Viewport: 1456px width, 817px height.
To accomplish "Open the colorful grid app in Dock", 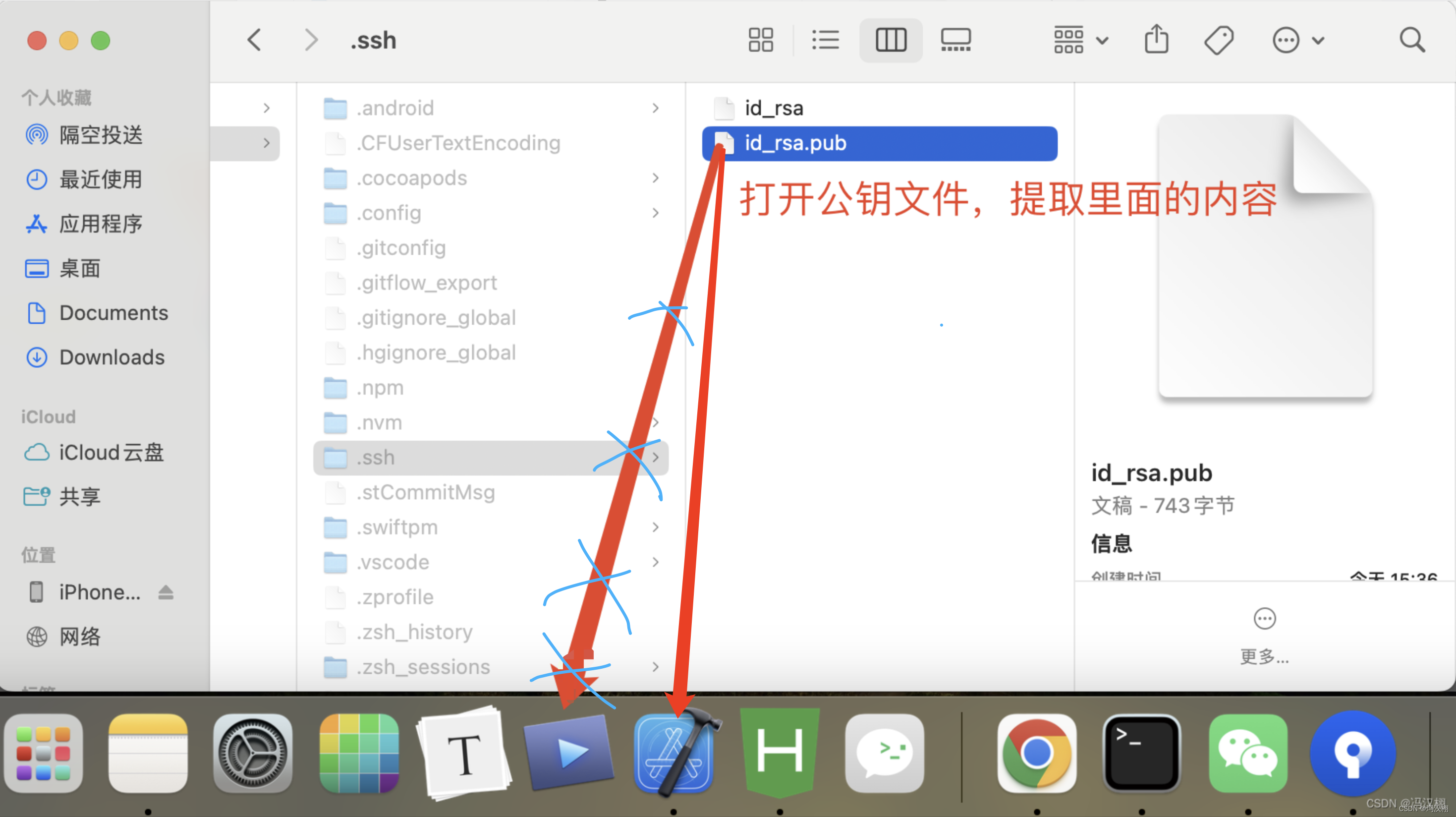I will pyautogui.click(x=359, y=753).
